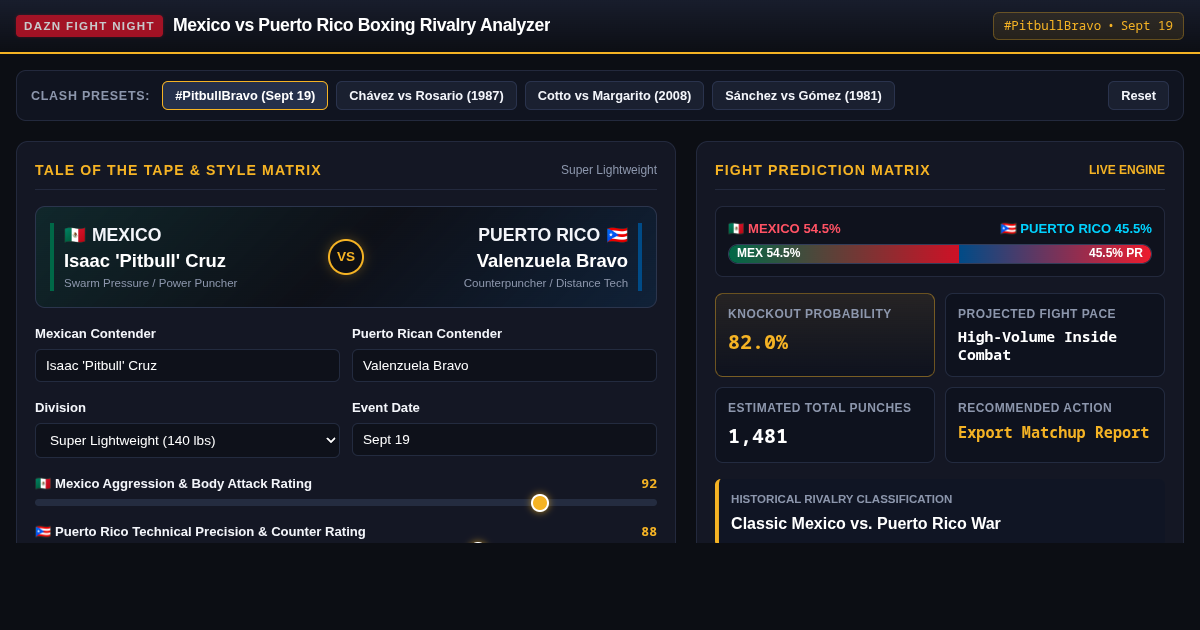Load the Cotto vs Margarito (2008) preset
Viewport: 1200px width, 630px height.
[x=614, y=96]
